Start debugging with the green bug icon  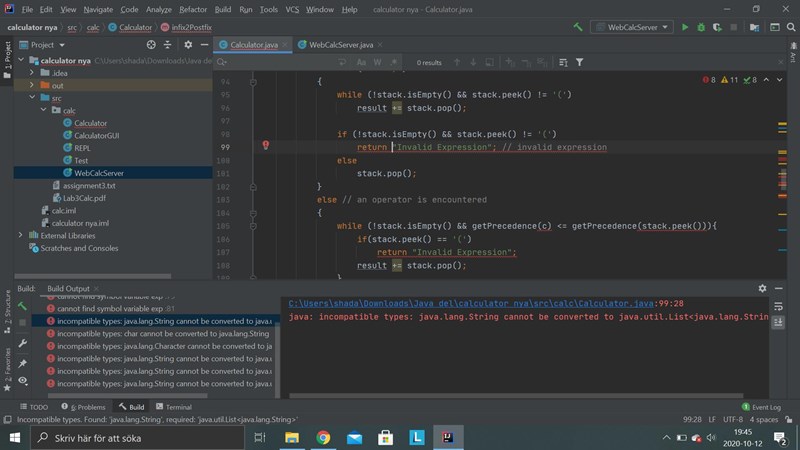(701, 27)
